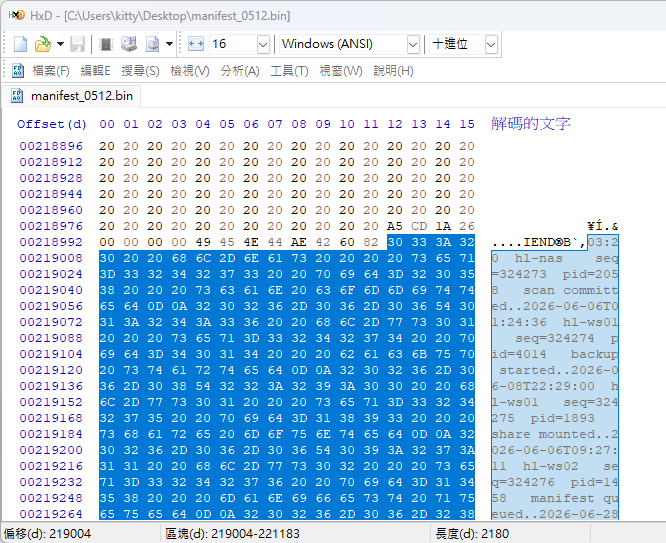The height and width of the screenshot is (543, 666).
Task: Click column header 15
Action: [467, 124]
